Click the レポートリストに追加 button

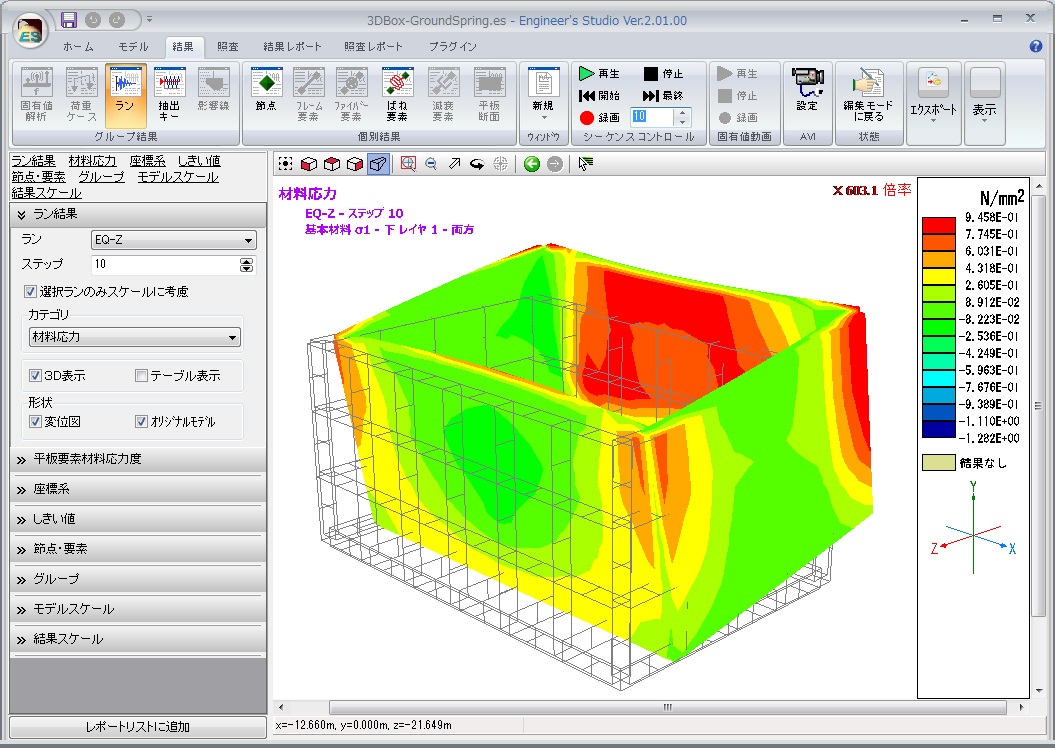point(138,727)
